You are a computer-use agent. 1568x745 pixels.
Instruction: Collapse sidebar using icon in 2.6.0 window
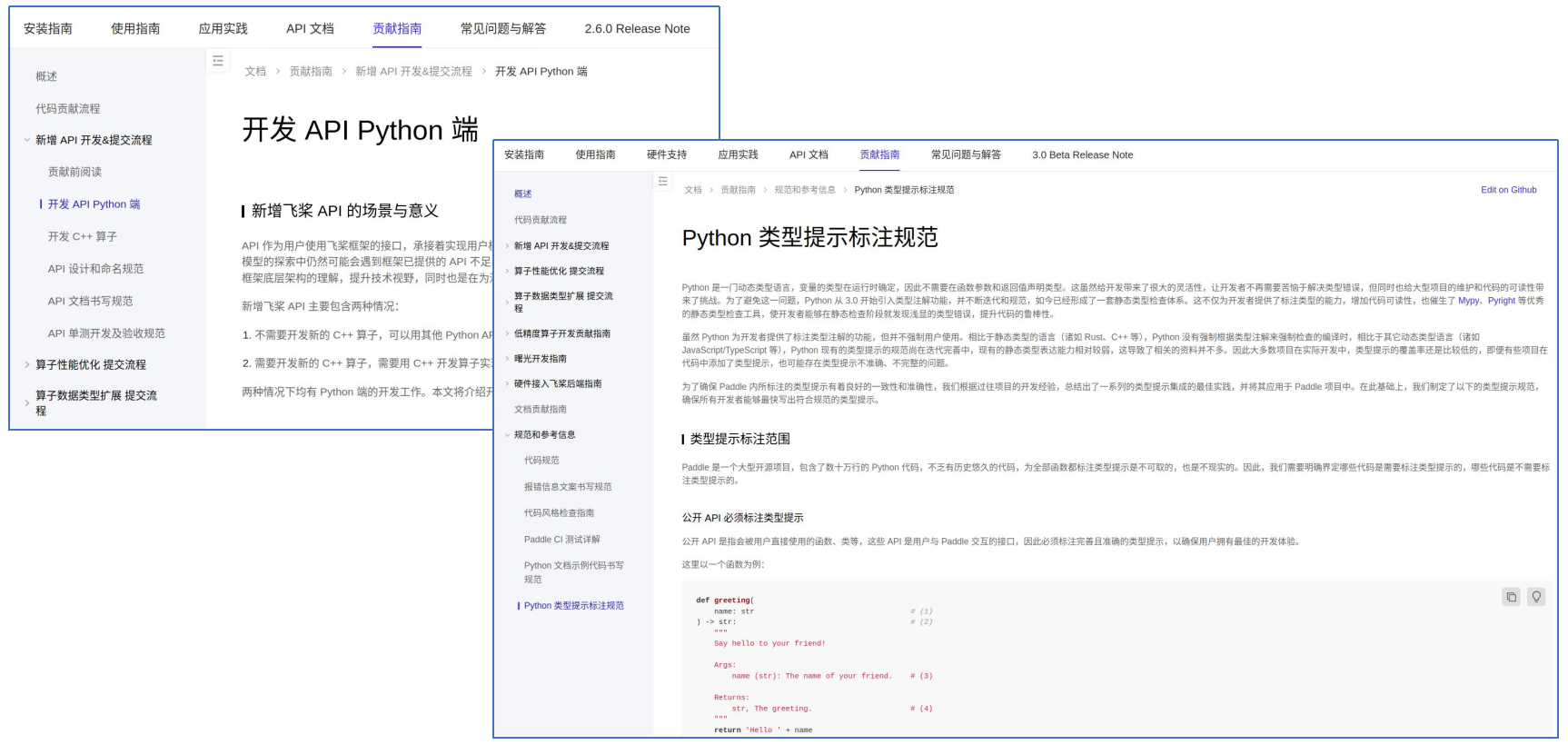pyautogui.click(x=218, y=61)
